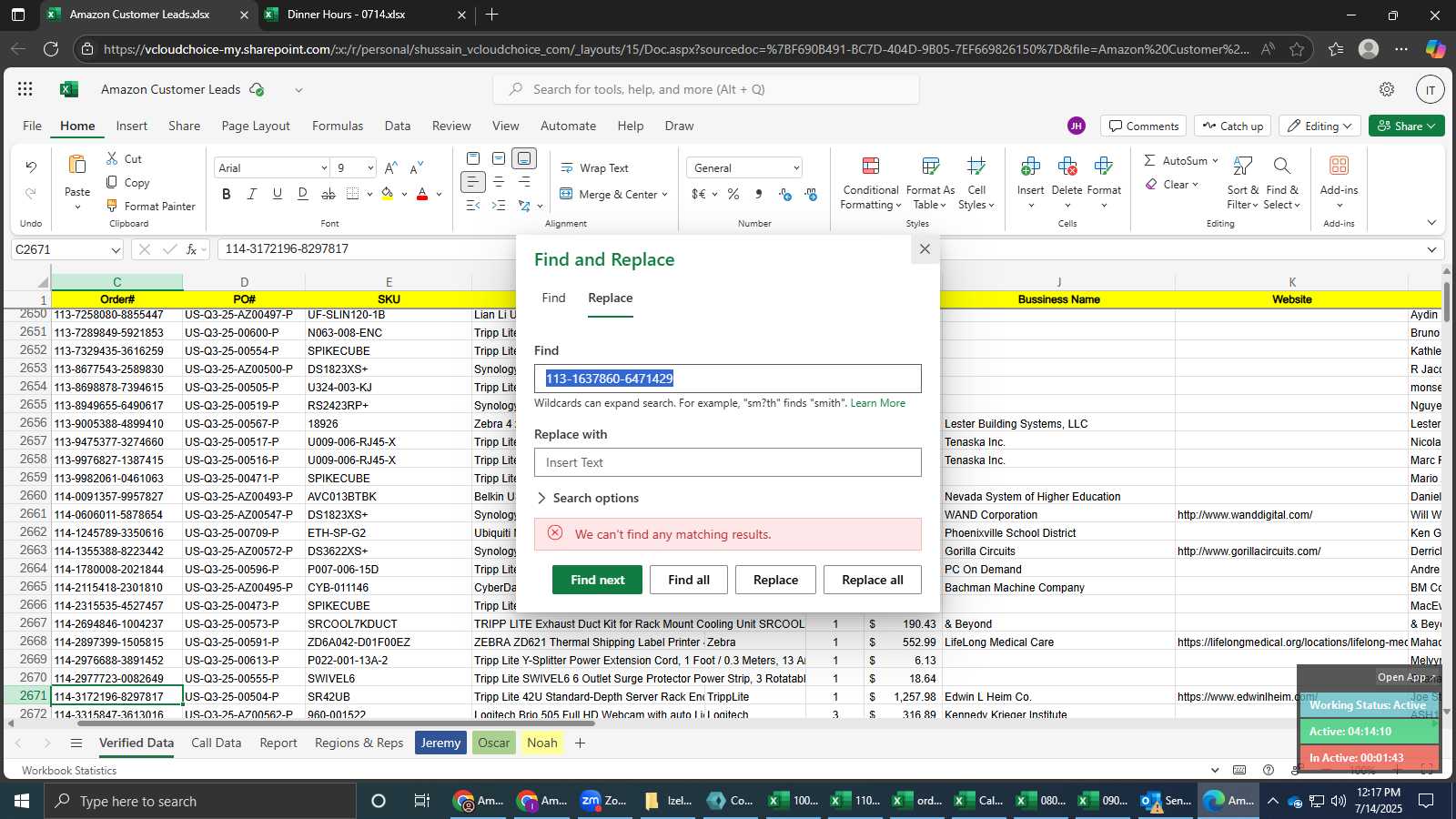
Task: Open the Editing mode dropdown
Action: 1319,126
